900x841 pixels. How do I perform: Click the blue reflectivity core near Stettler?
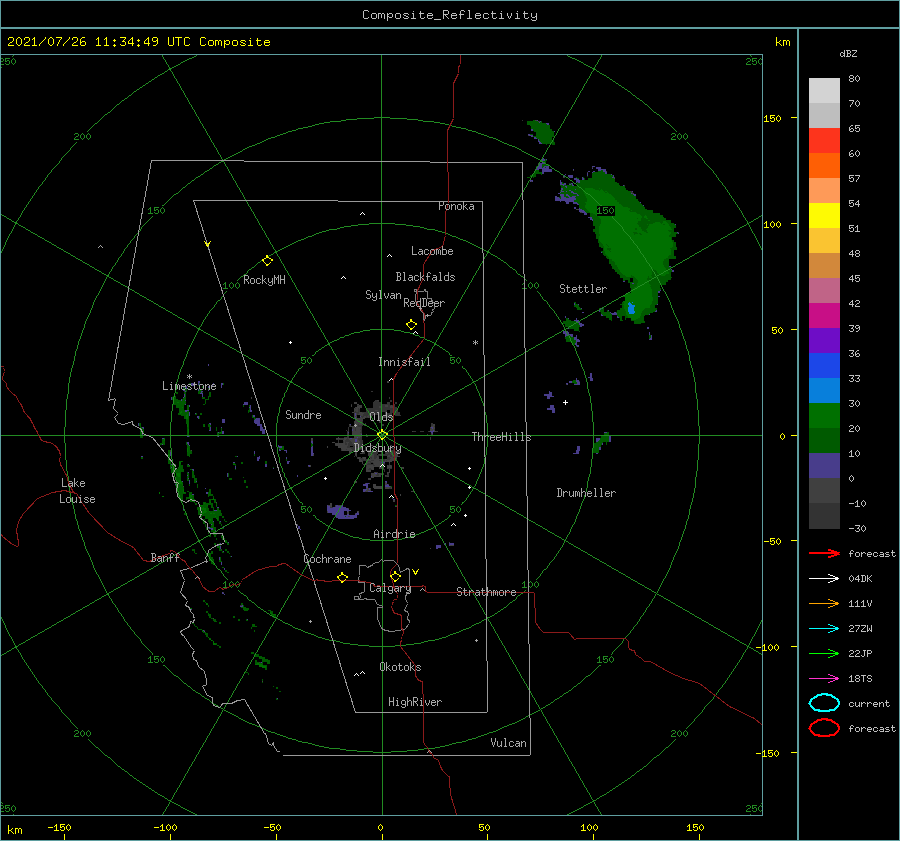631,308
